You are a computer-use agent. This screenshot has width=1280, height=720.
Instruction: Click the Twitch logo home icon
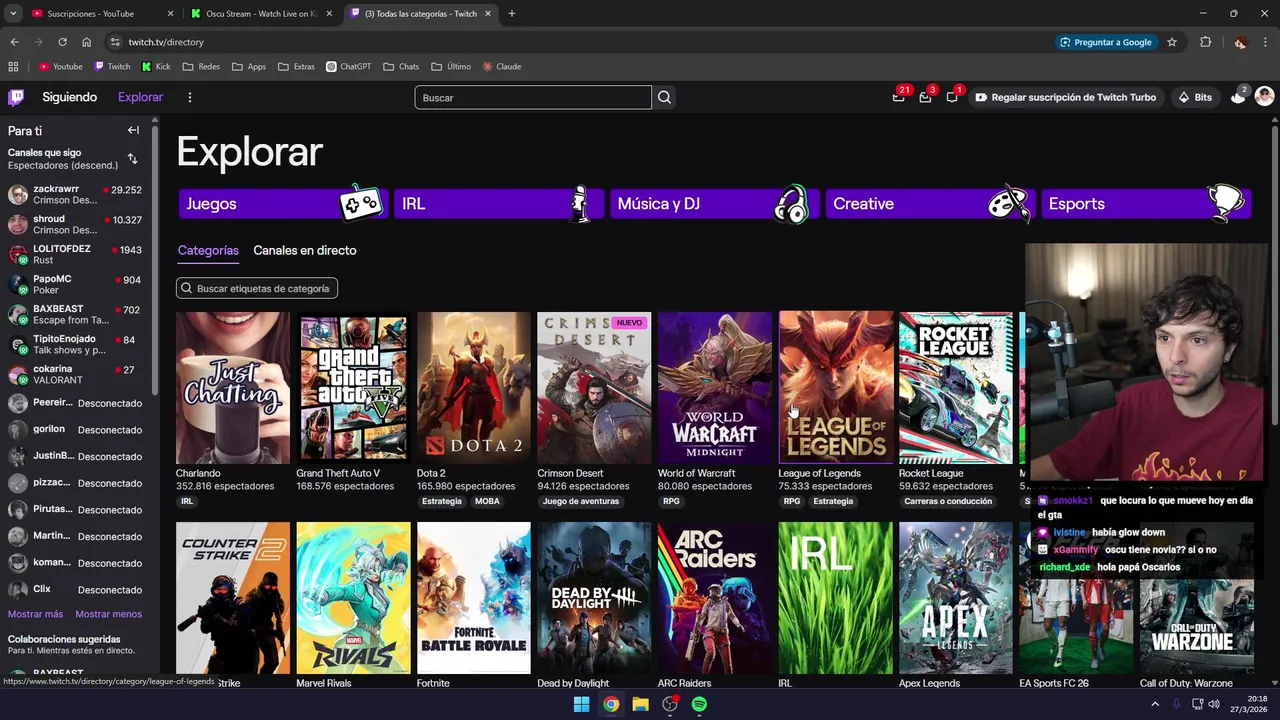[16, 97]
